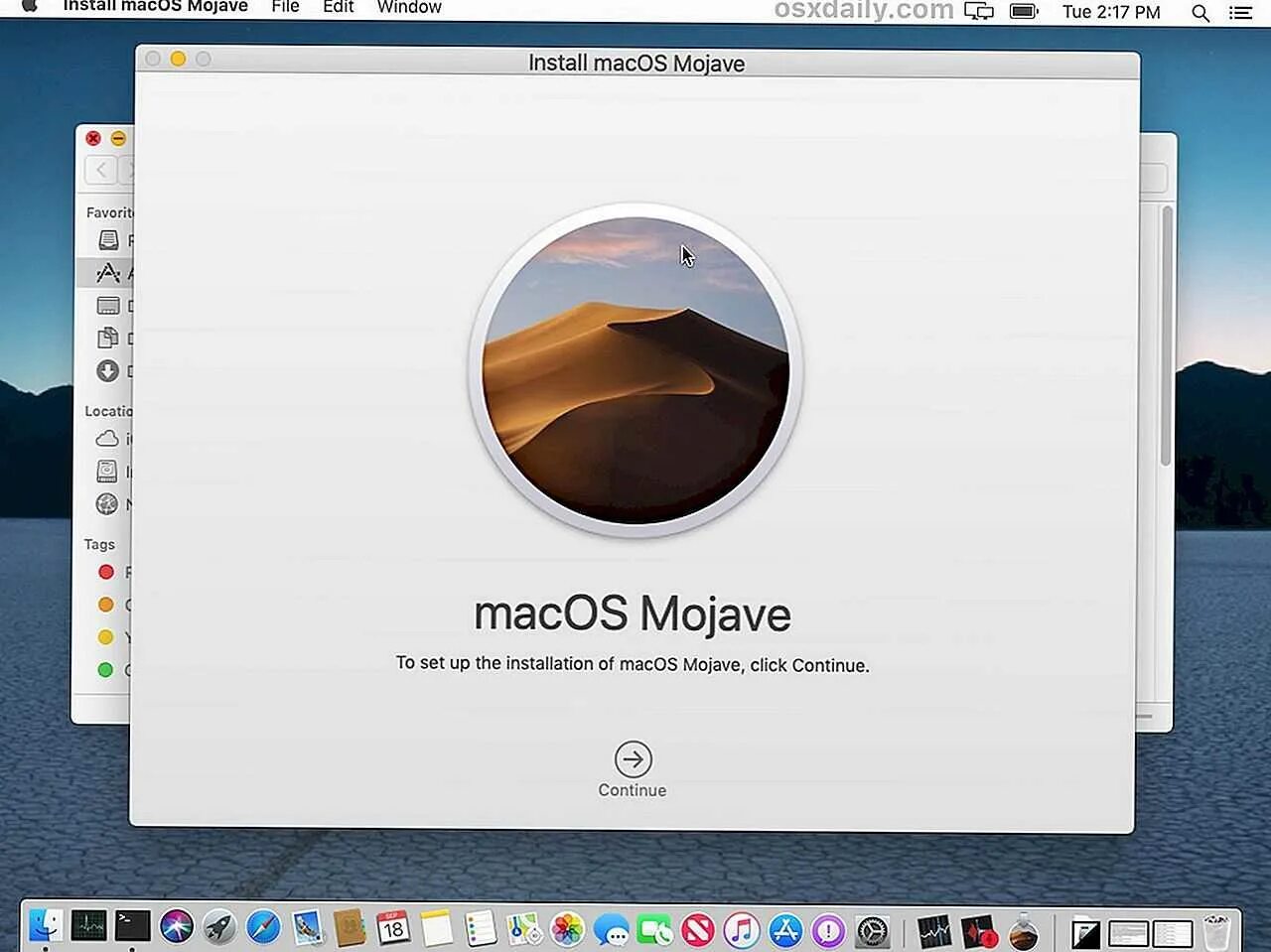
Task: Select the orange tag in Finder sidebar
Action: [x=106, y=605]
